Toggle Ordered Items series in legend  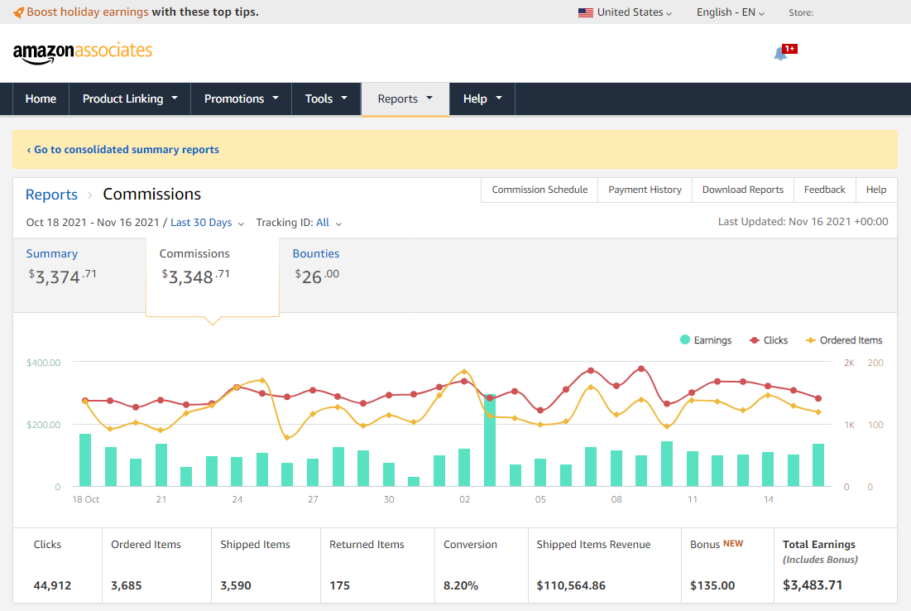click(x=843, y=340)
